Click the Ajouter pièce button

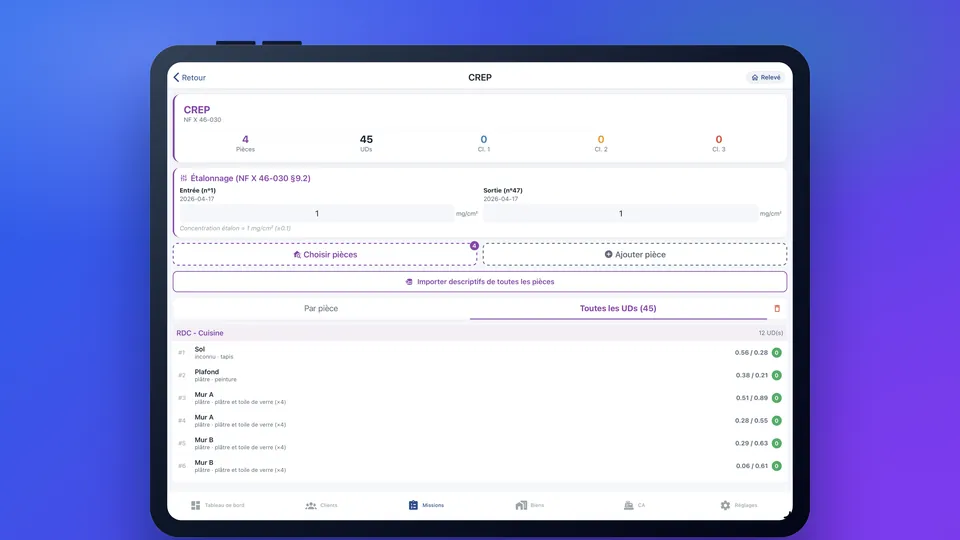click(x=635, y=255)
